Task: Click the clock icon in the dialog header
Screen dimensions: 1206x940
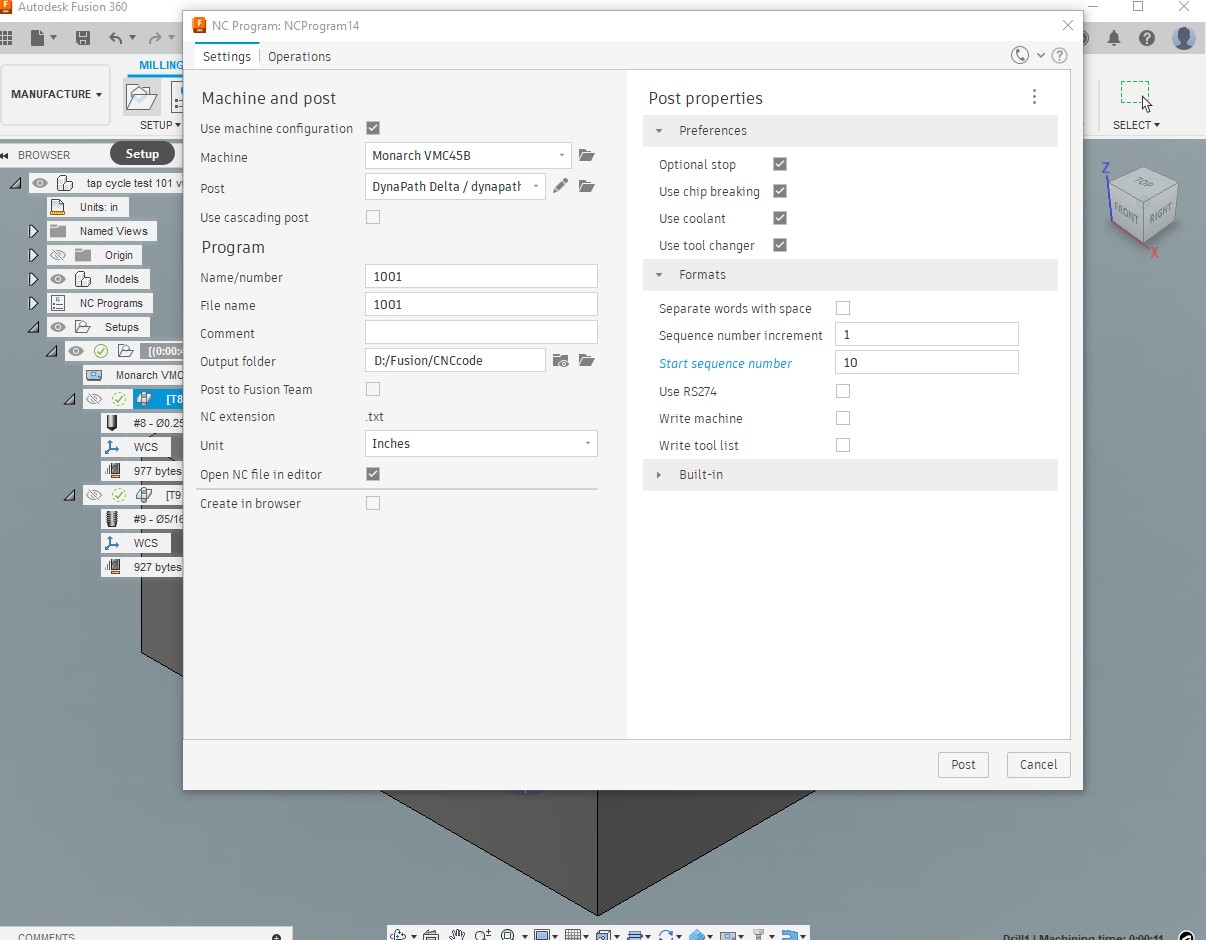Action: pos(1020,56)
